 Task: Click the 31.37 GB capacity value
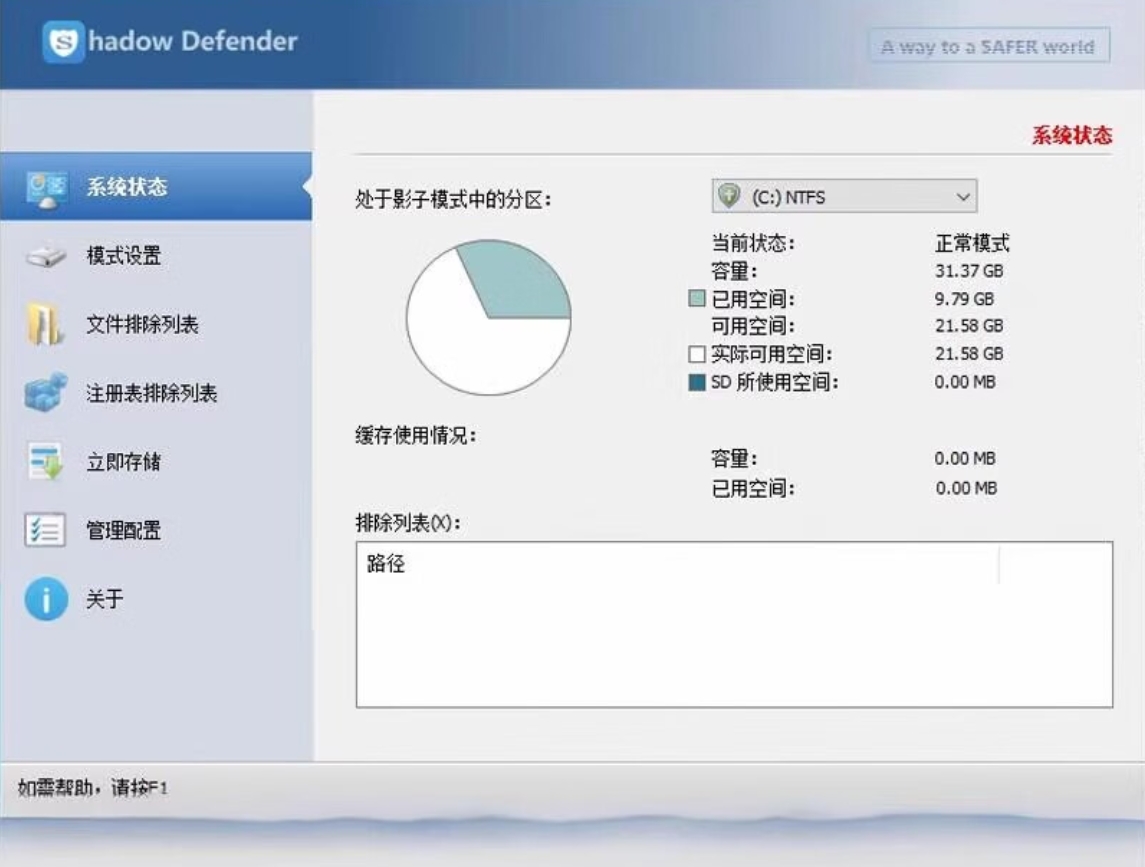(969, 271)
